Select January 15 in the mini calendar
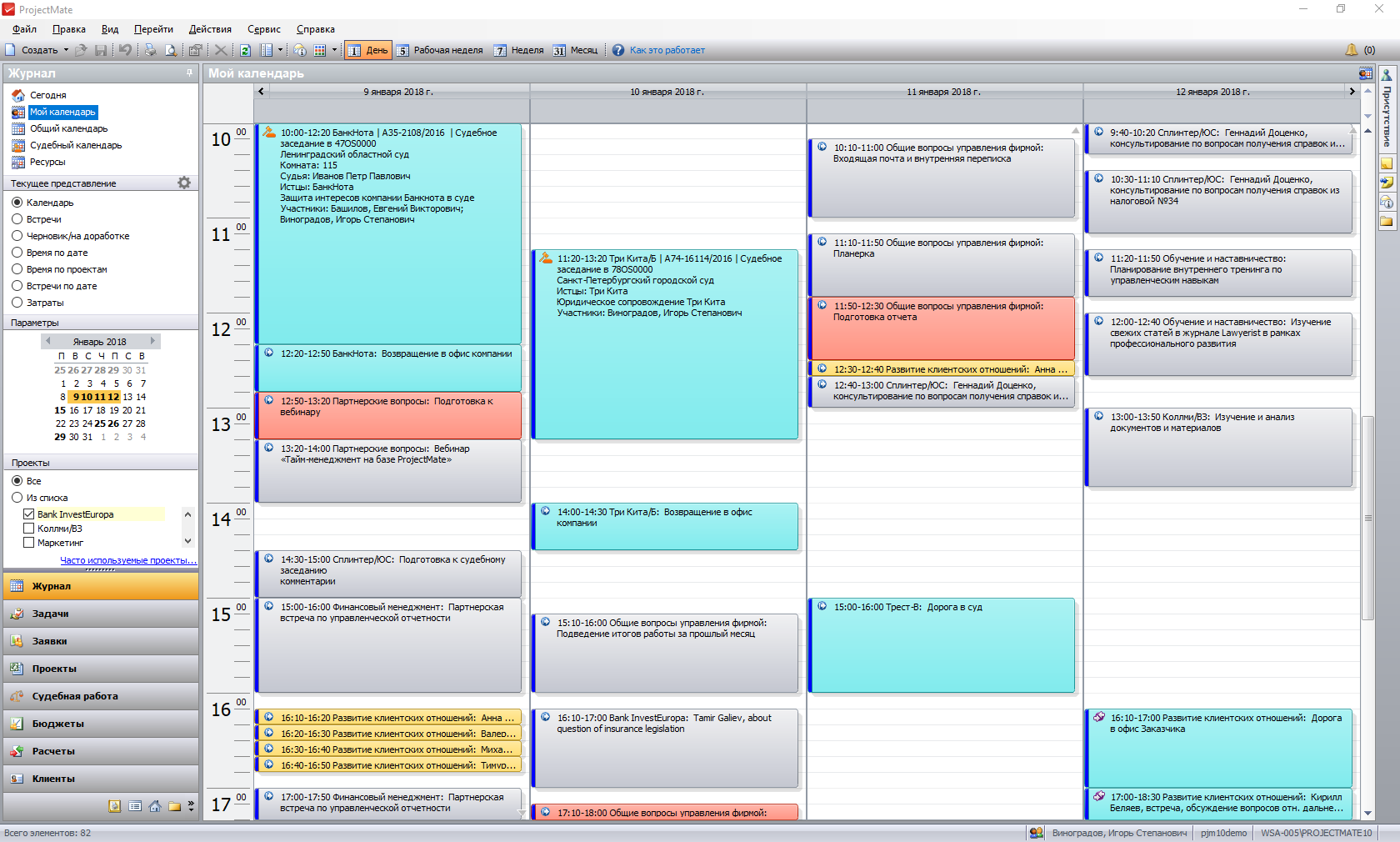The image size is (1400, 842). pyautogui.click(x=60, y=410)
